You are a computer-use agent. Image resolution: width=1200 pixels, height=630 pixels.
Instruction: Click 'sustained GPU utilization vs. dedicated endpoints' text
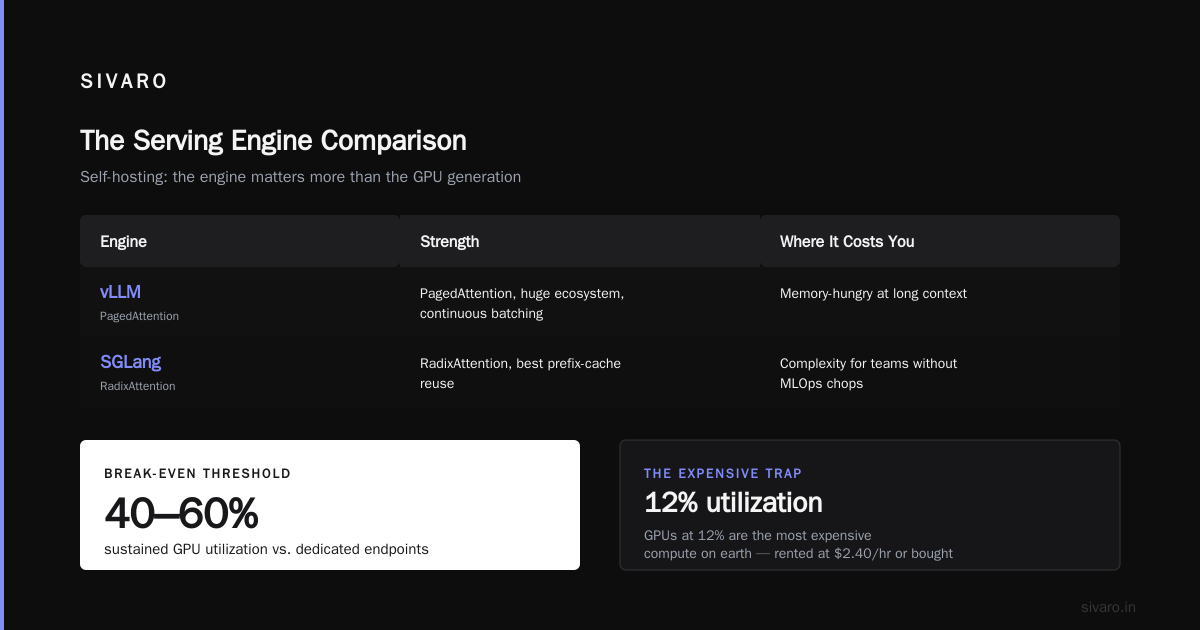[x=266, y=549]
